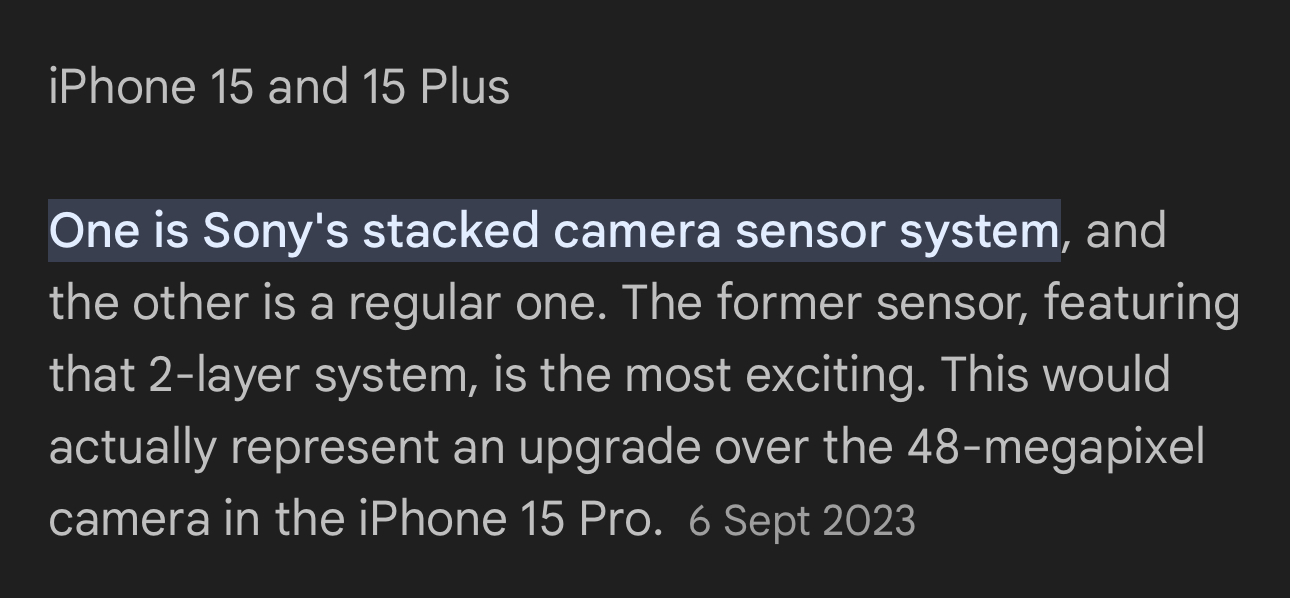The height and width of the screenshot is (598, 1290).
Task: Click the date '6 Sept 2023'
Action: pyautogui.click(x=802, y=521)
